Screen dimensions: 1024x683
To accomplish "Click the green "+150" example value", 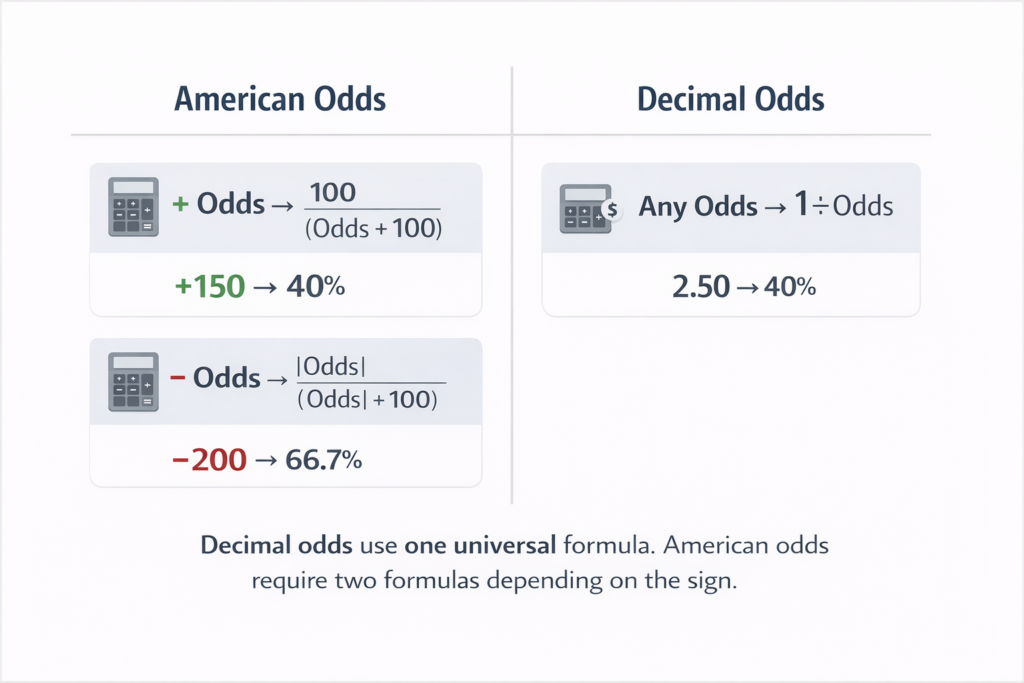I will click(x=208, y=286).
